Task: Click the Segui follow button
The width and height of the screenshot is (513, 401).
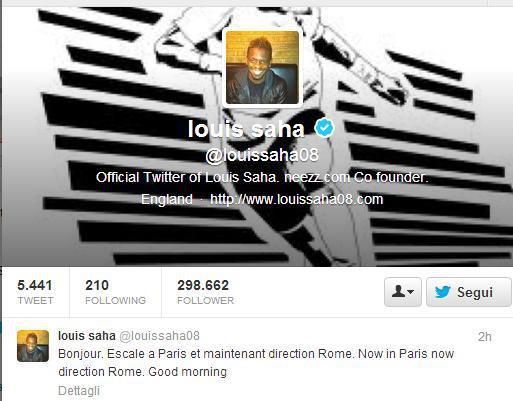Action: (469, 292)
